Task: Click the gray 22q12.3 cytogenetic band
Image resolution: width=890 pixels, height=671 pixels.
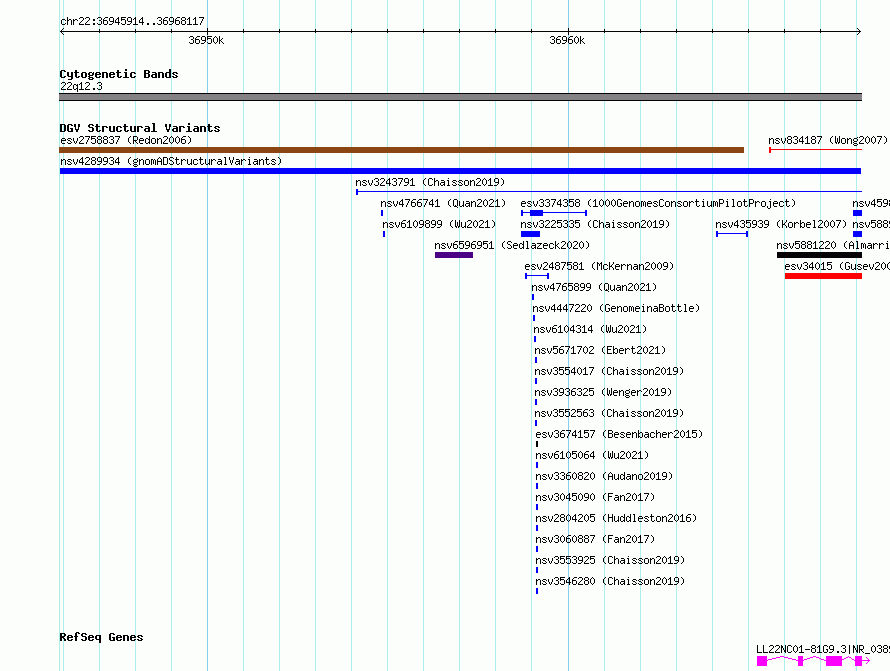Action: [460, 97]
